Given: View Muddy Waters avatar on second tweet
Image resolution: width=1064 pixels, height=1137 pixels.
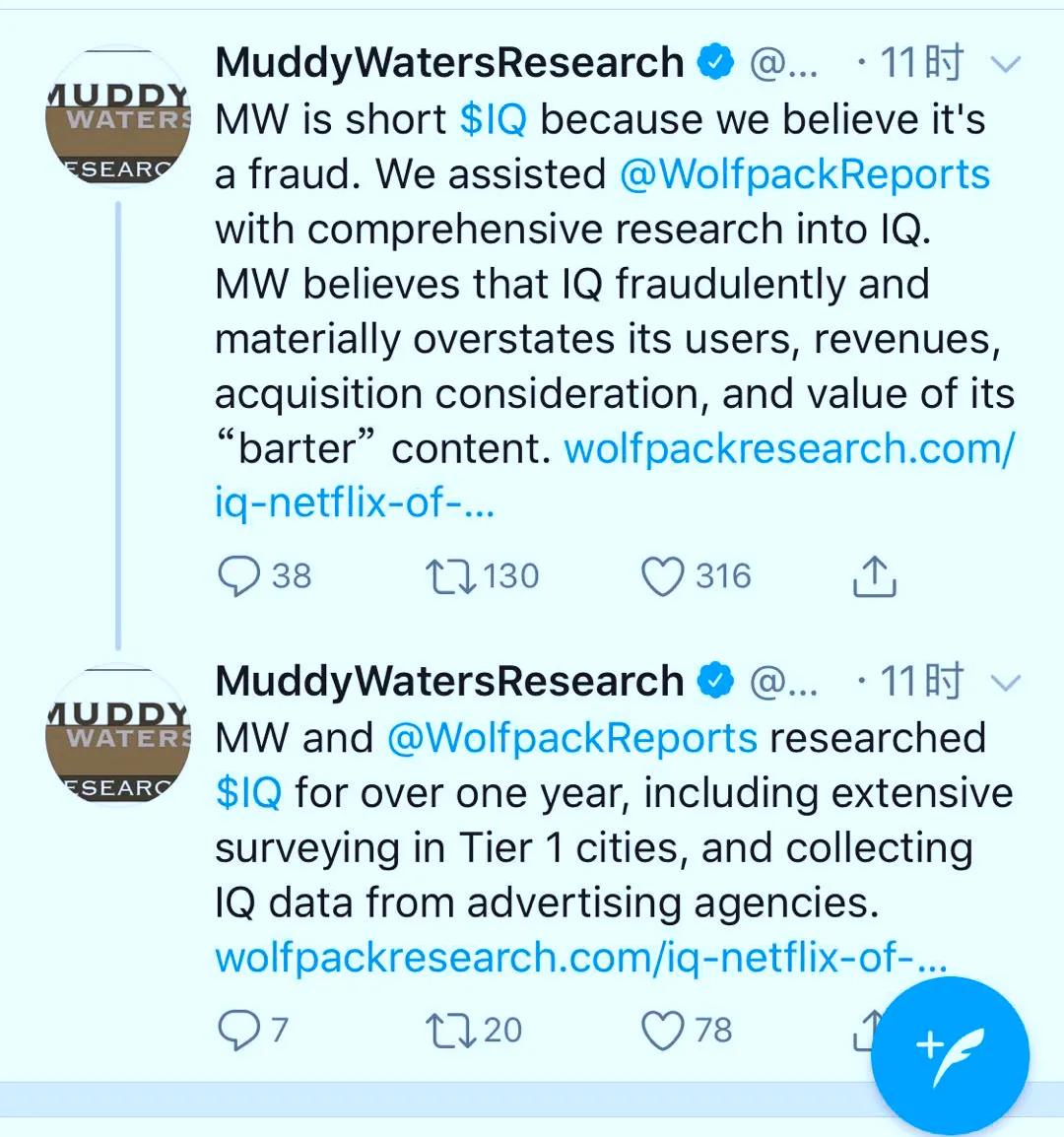Looking at the screenshot, I should [x=118, y=735].
